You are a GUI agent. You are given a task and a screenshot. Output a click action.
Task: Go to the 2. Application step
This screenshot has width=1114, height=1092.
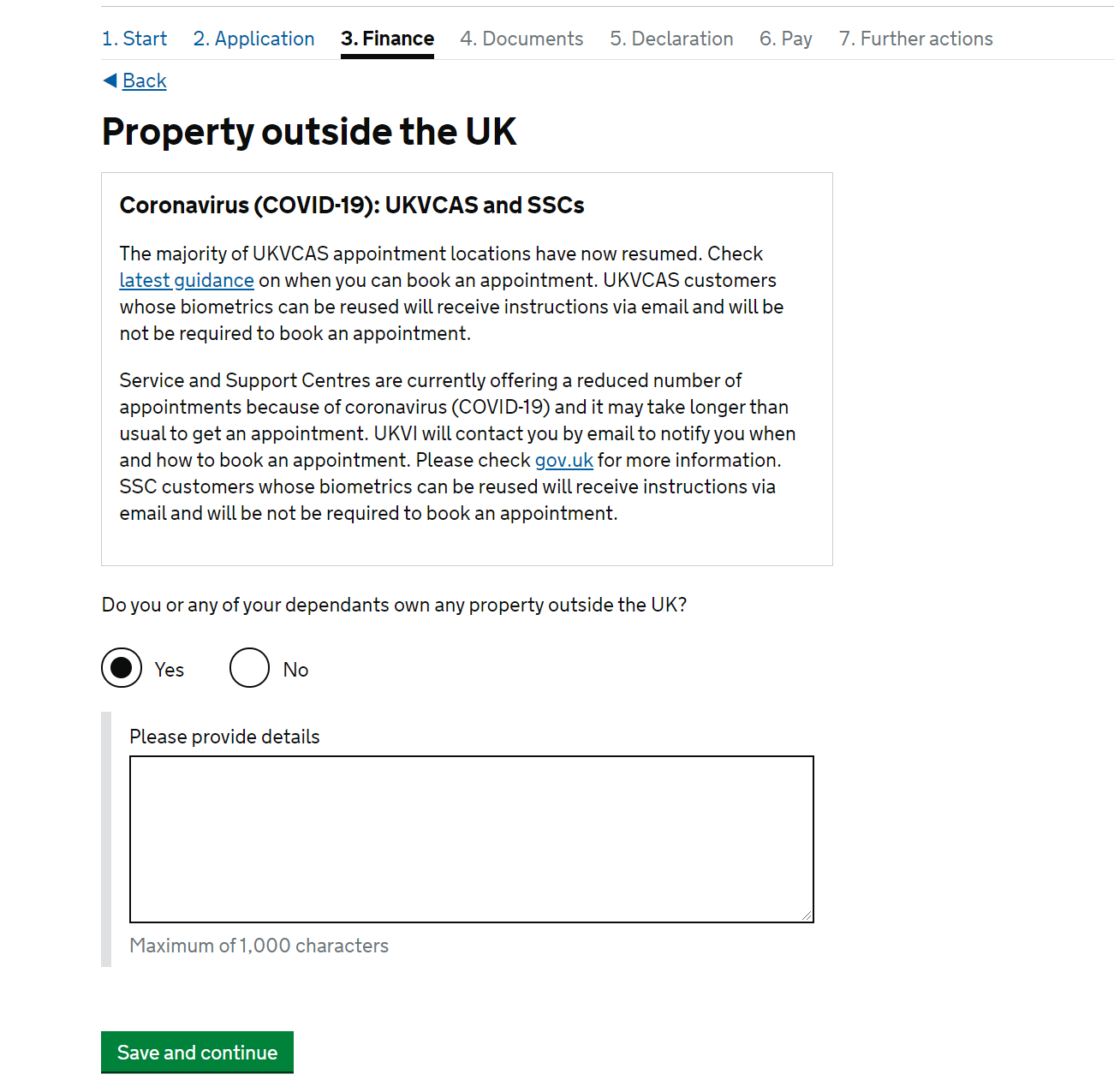[x=254, y=39]
